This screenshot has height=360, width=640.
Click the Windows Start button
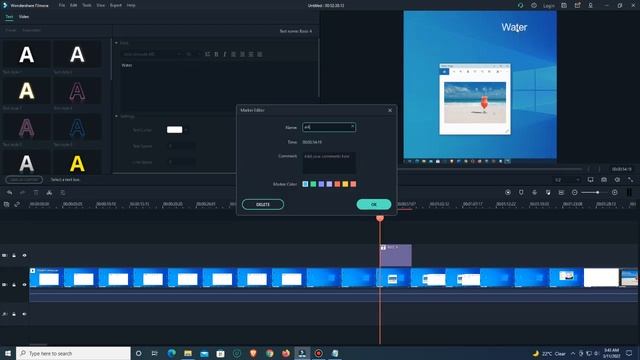click(8, 353)
